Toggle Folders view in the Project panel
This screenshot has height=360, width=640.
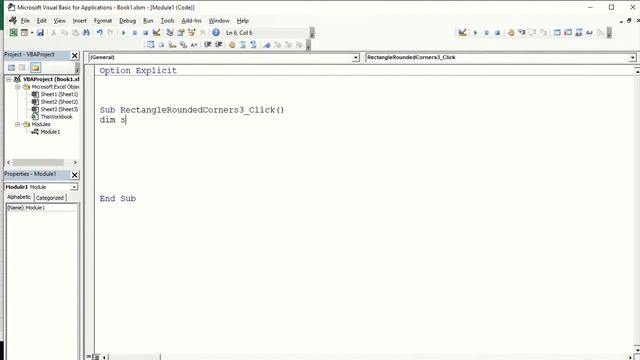(36, 68)
